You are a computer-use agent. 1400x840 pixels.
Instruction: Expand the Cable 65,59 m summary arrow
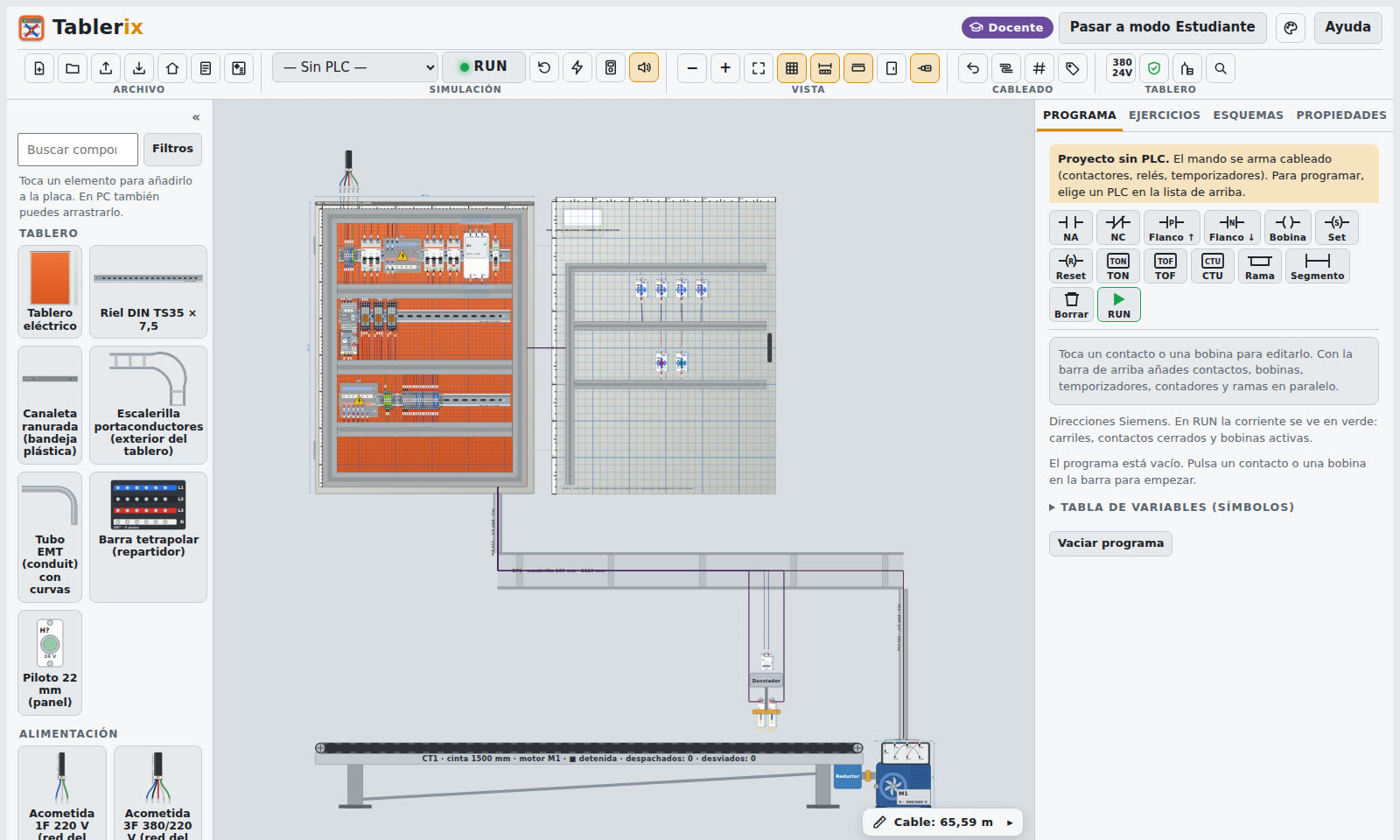(x=1010, y=822)
